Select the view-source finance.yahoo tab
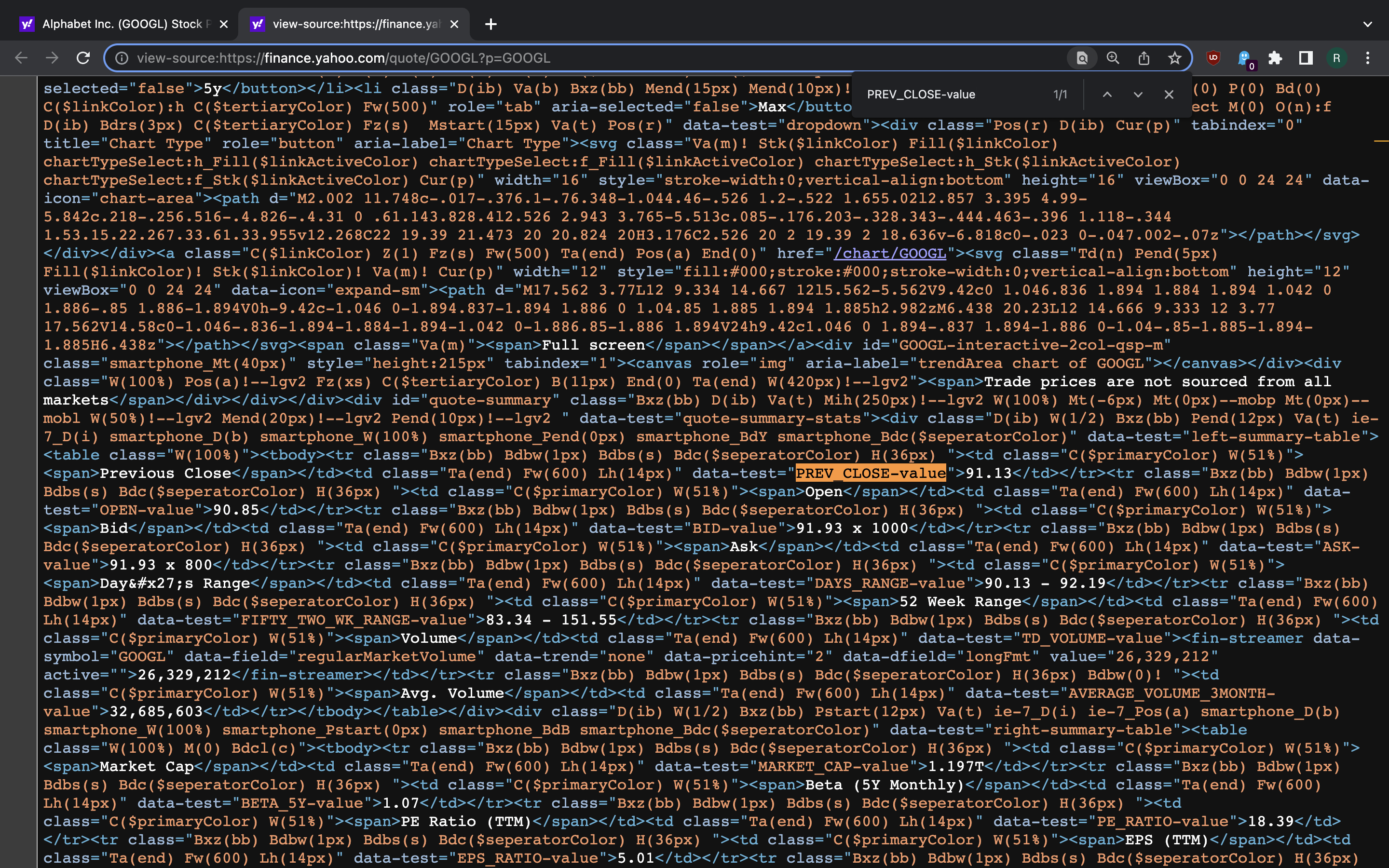1389x868 pixels. click(354, 24)
